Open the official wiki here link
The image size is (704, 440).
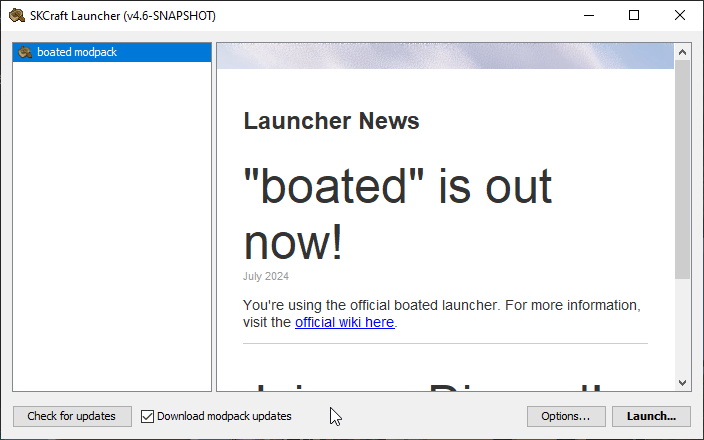[x=344, y=322]
